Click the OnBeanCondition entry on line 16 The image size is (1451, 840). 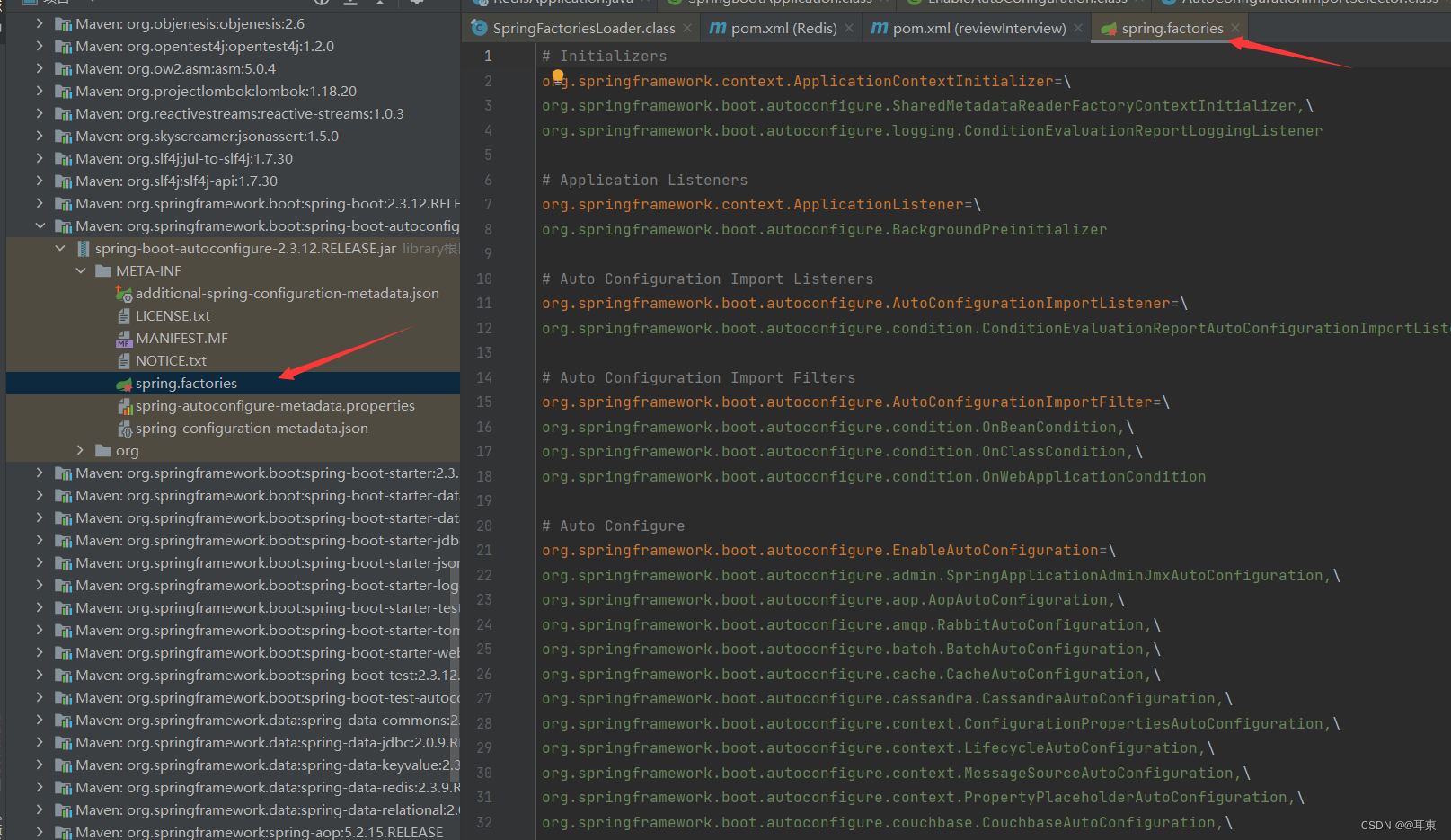[828, 427]
